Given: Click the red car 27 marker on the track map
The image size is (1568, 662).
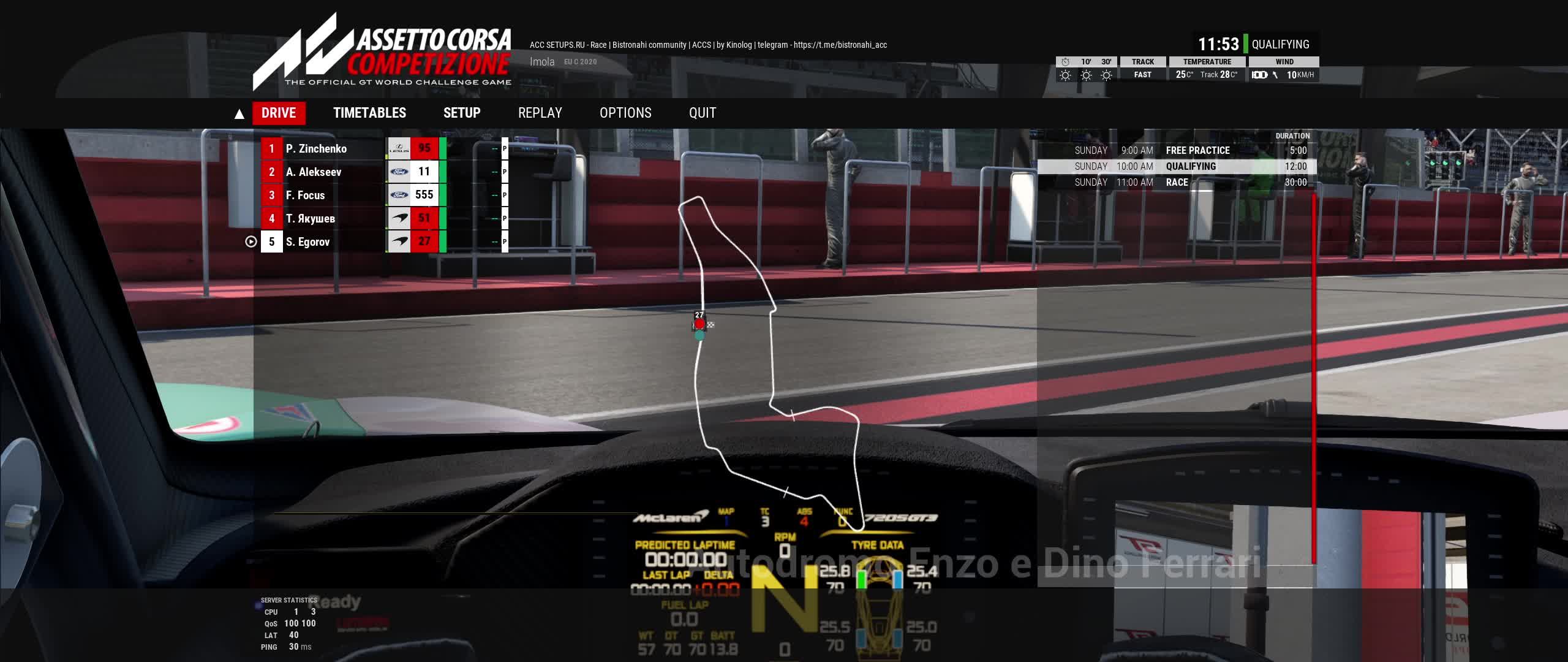Looking at the screenshot, I should 699,324.
